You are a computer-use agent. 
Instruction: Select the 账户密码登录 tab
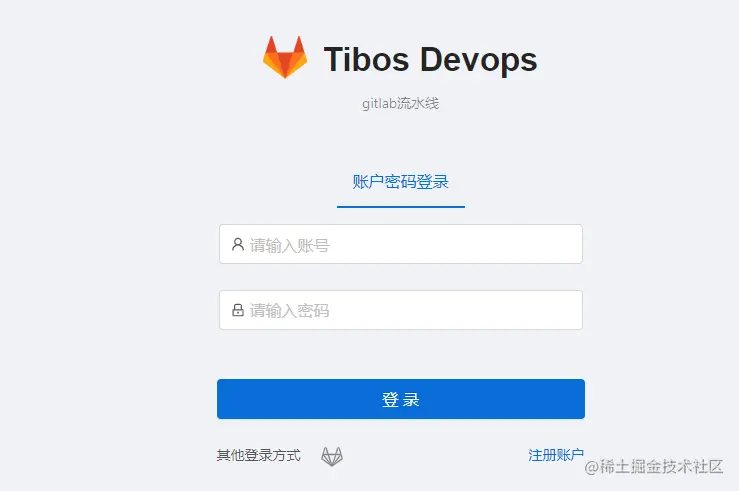[401, 182]
